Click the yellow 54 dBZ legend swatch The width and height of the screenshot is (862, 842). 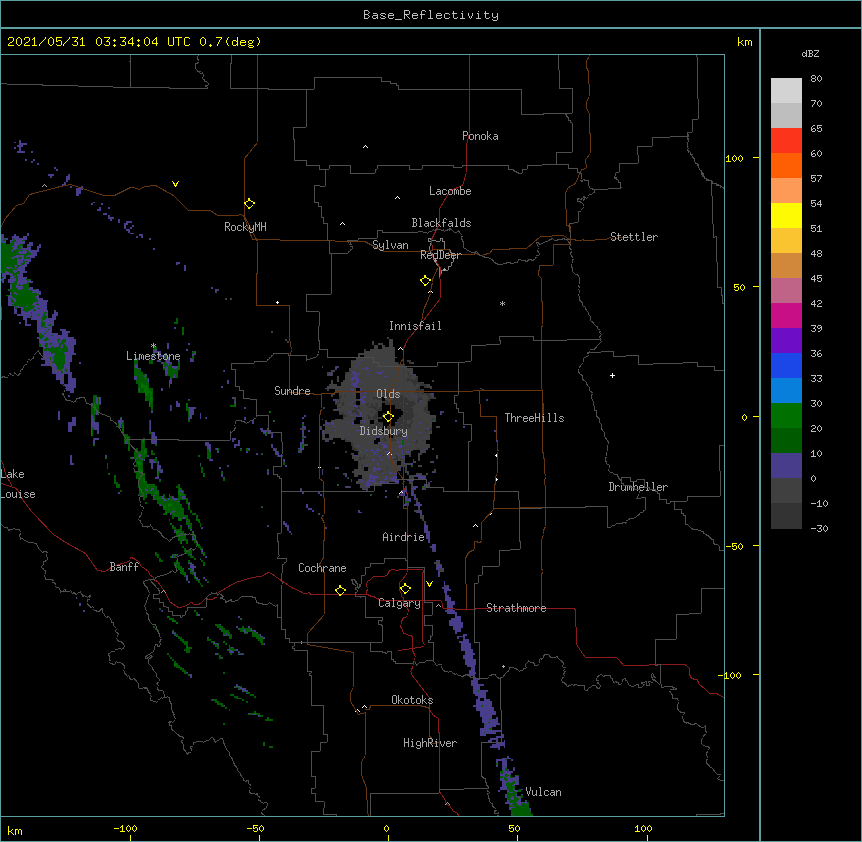786,215
